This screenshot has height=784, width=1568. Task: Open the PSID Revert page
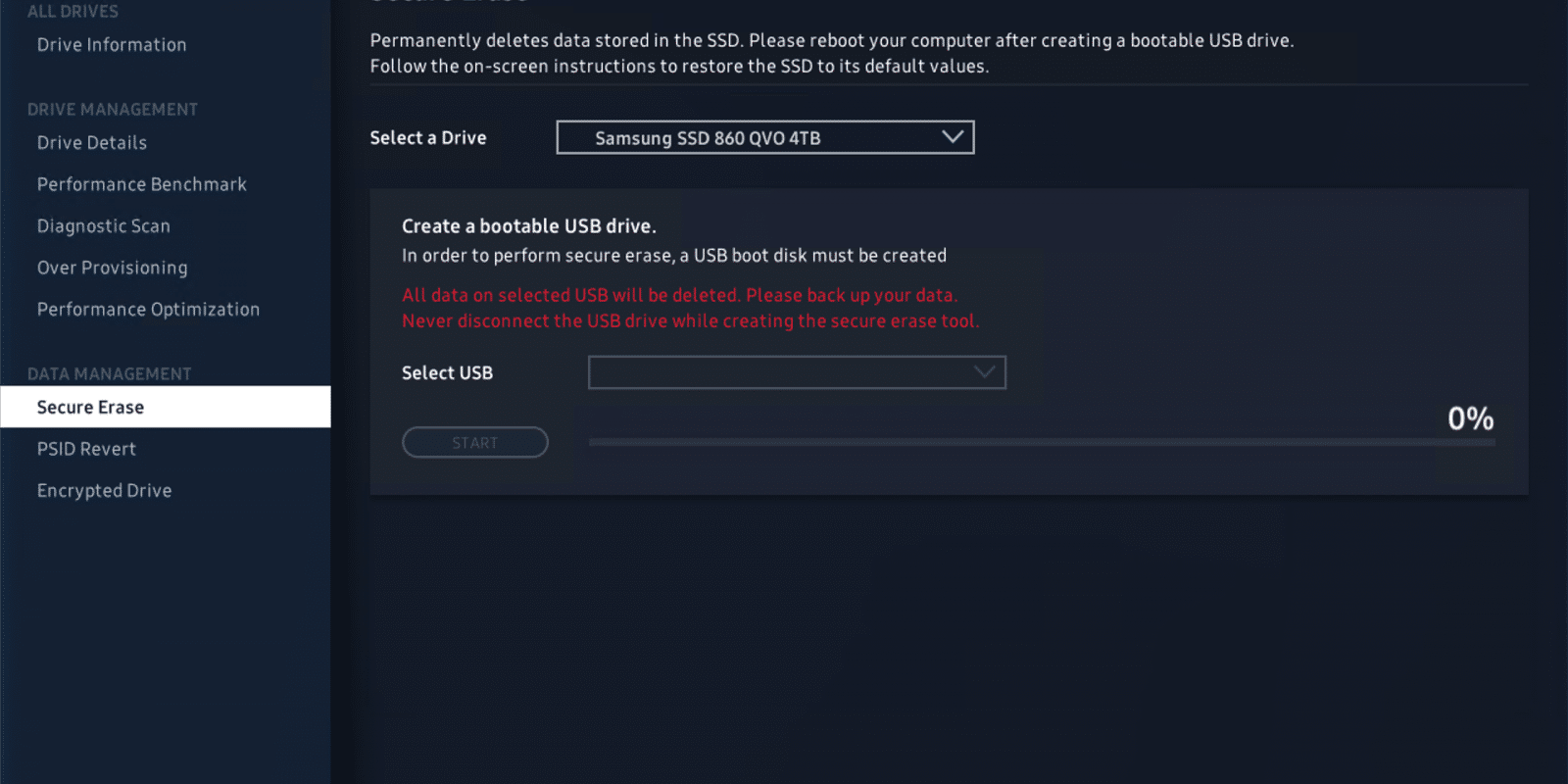coord(86,449)
